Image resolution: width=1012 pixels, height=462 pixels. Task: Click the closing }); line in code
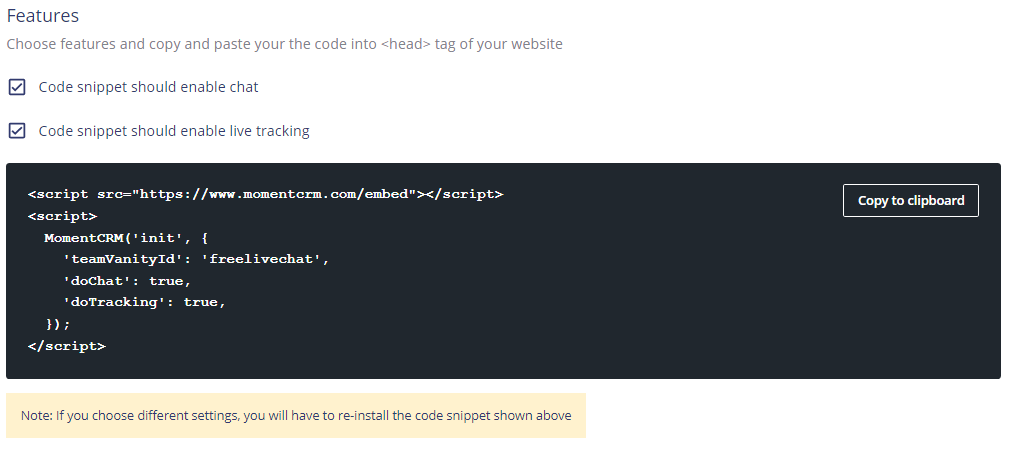point(58,324)
